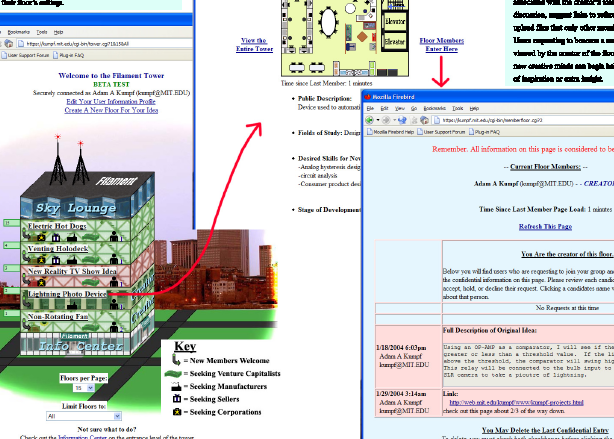Click Refresh This Page link

(x=545, y=227)
